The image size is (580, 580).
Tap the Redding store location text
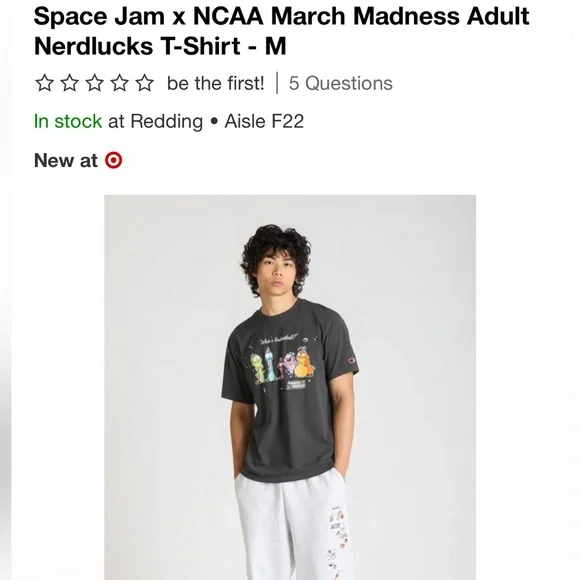coord(155,122)
